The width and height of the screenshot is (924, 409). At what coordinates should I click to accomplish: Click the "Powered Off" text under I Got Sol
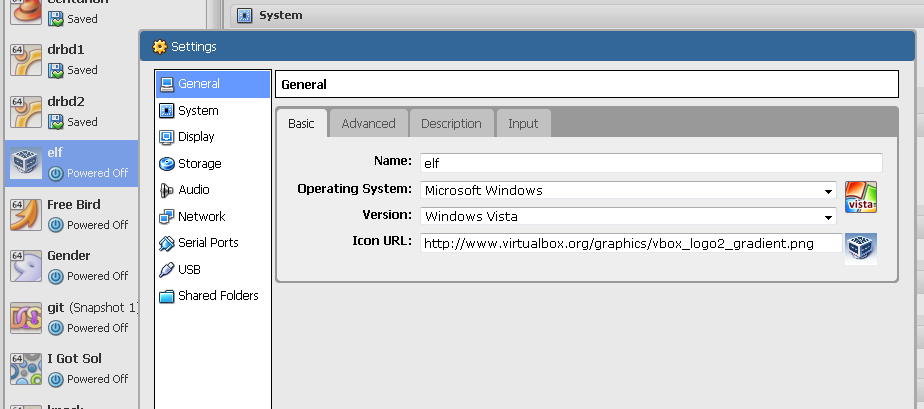pyautogui.click(x=97, y=379)
